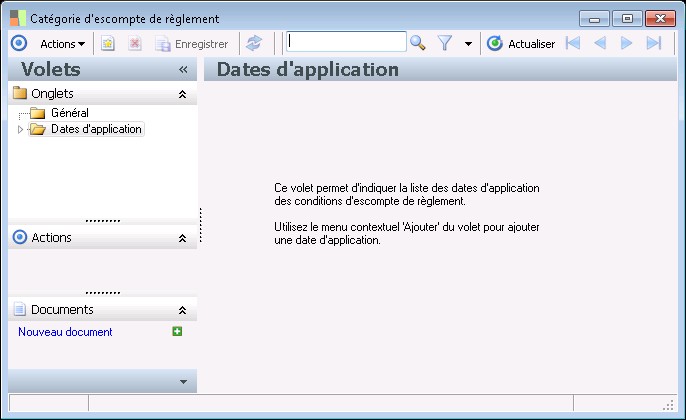Click the vertical splitter handle dots

tap(200, 225)
